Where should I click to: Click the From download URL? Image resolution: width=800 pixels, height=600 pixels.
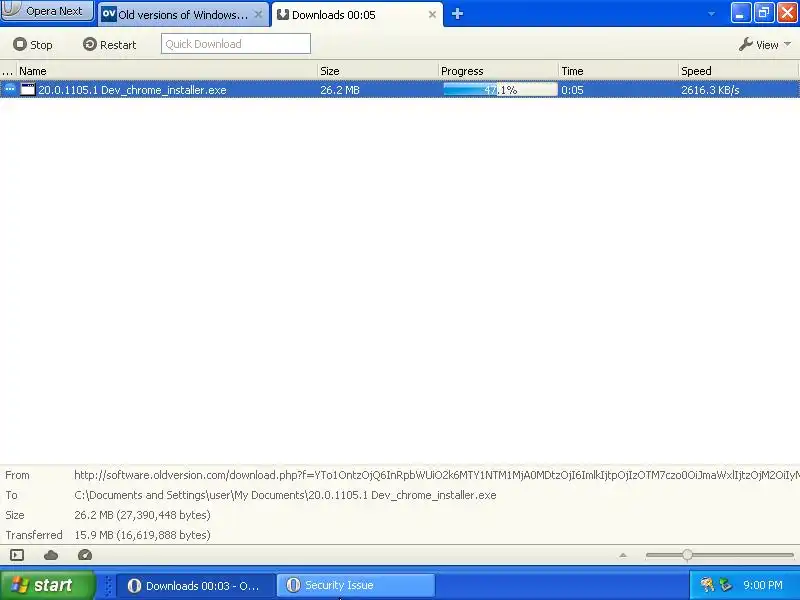coord(437,475)
